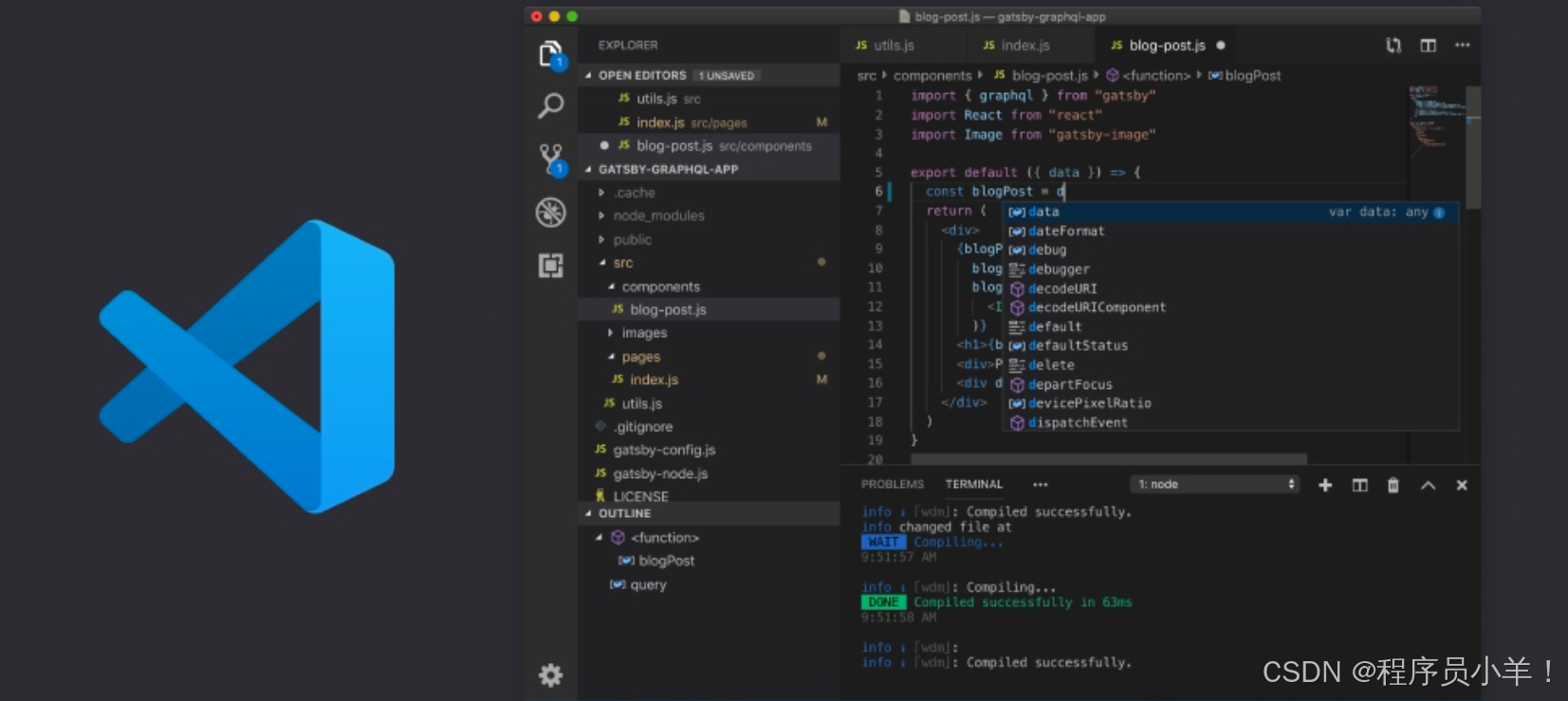Click the editor horizontal scrollbar

1109,459
